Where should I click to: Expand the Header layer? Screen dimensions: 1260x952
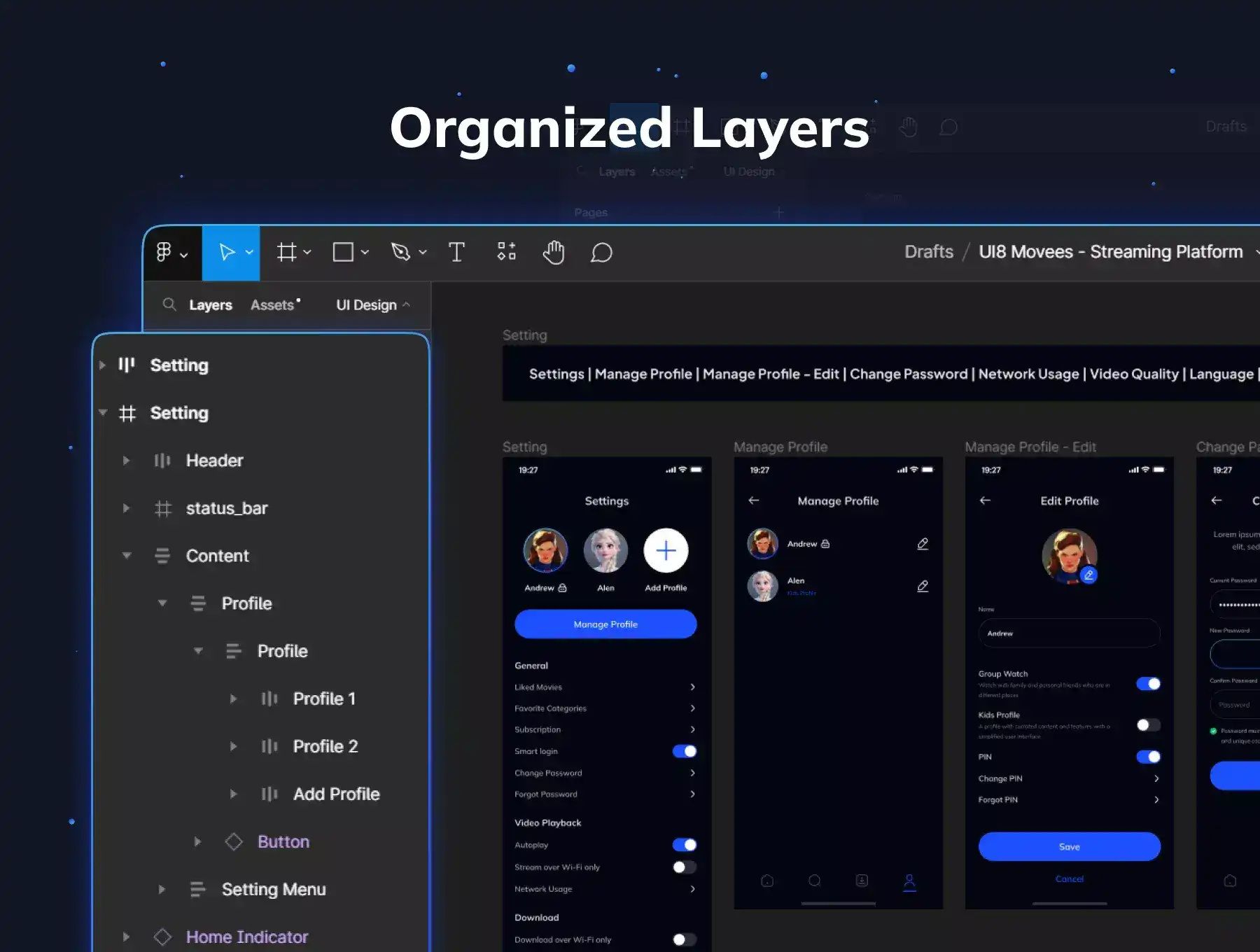pyautogui.click(x=126, y=461)
